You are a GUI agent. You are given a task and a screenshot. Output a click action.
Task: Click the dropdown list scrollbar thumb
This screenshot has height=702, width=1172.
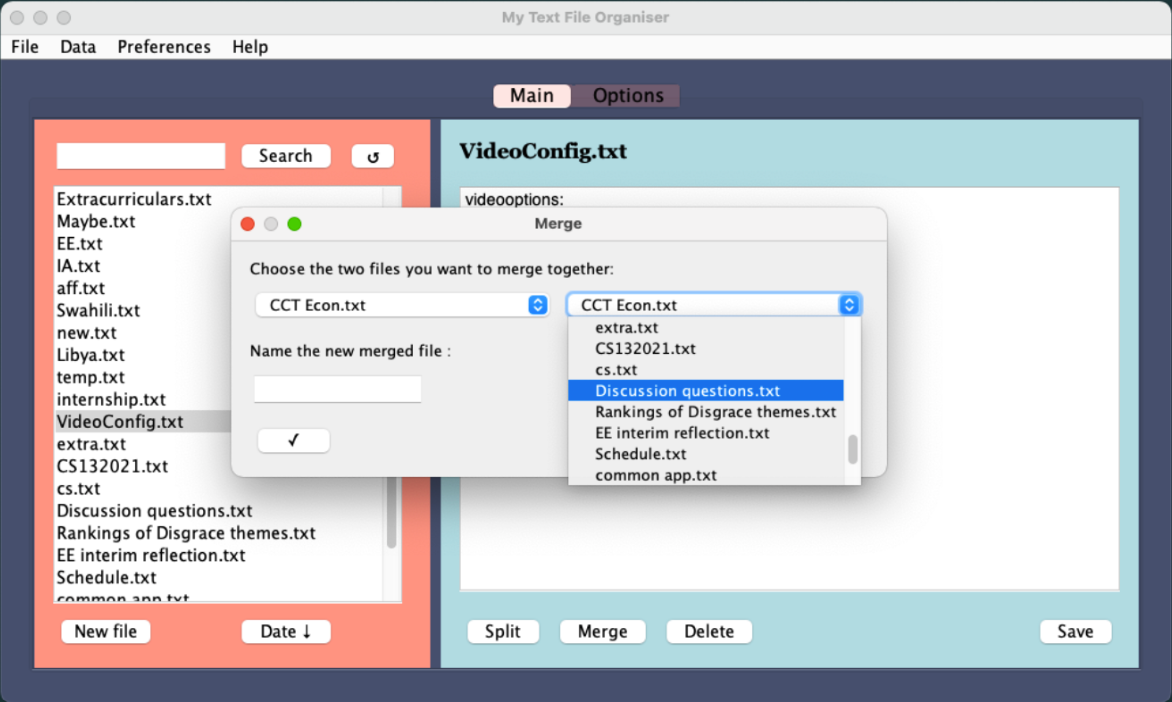[852, 450]
